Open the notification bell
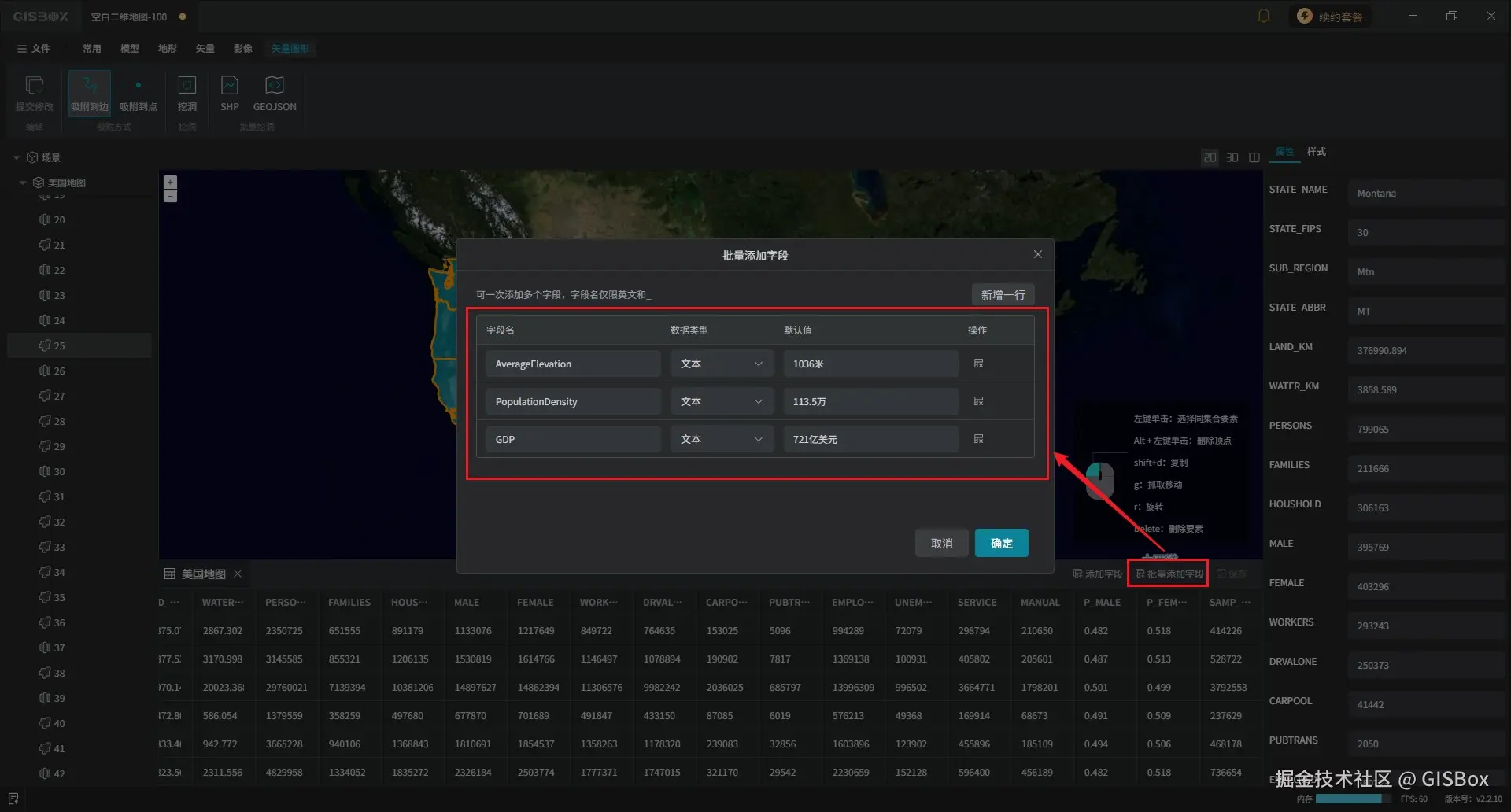1511x812 pixels. point(1264,16)
